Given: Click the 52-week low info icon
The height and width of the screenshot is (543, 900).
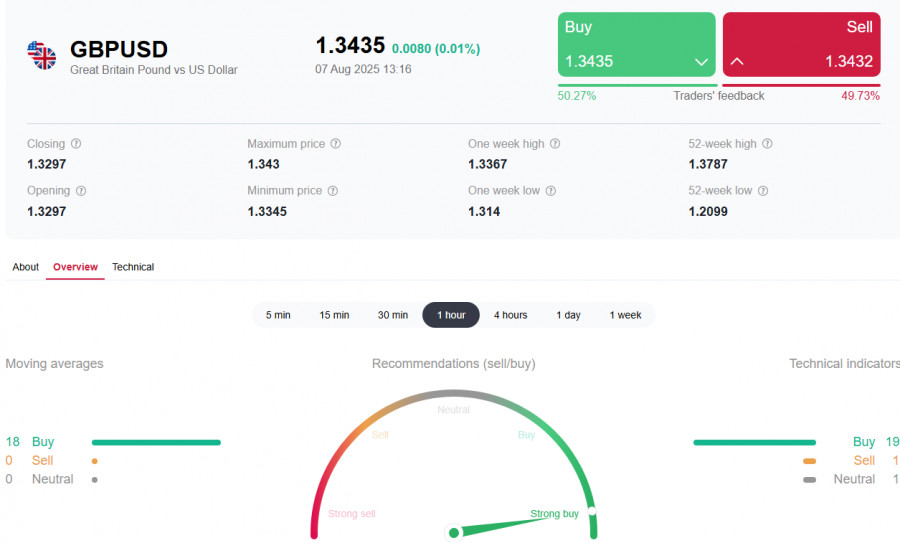Looking at the screenshot, I should (x=763, y=191).
